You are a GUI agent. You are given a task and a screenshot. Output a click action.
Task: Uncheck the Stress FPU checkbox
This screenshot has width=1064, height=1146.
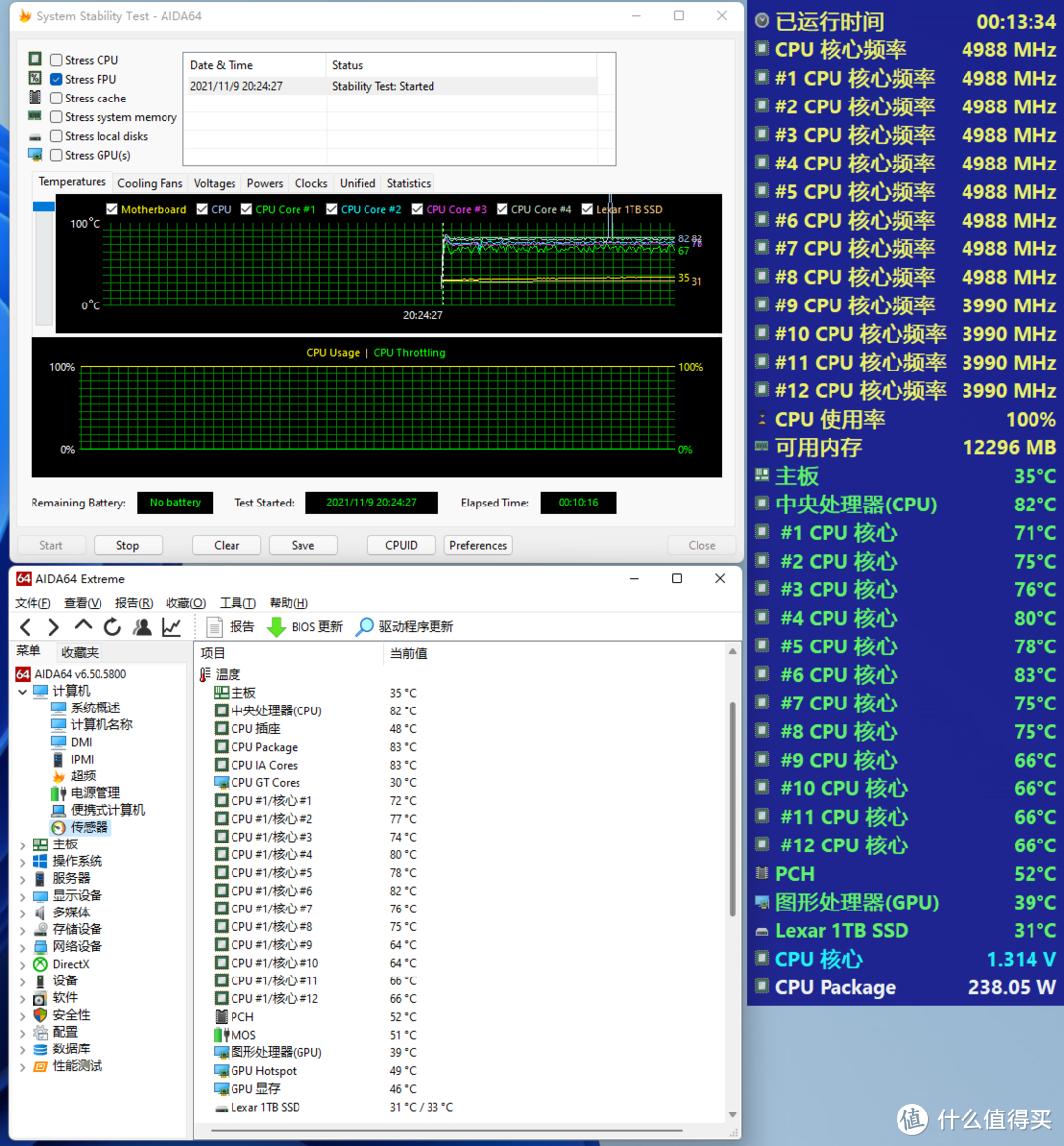56,80
